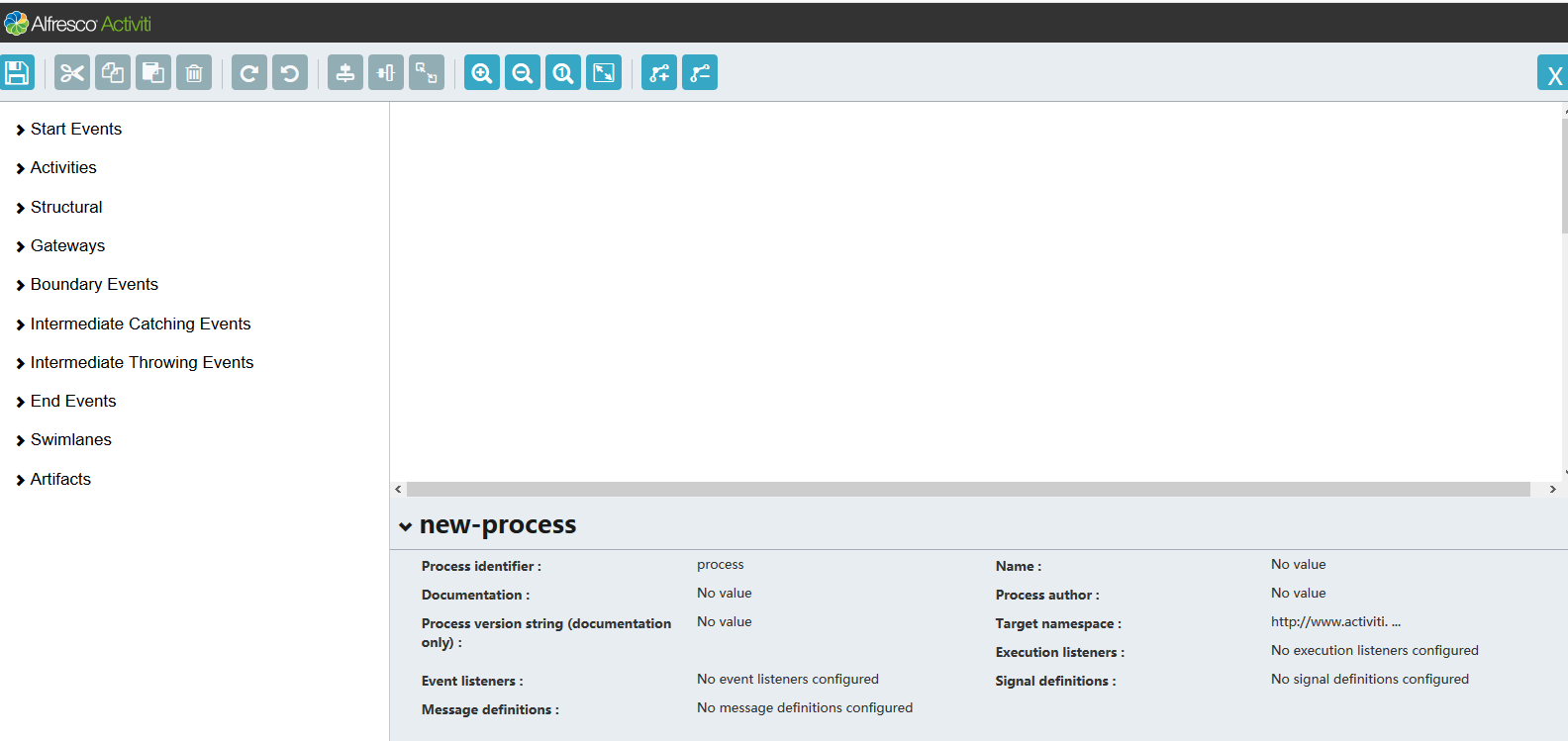The image size is (1568, 741).
Task: Click the horizontal scrollbar left arrow
Action: [x=398, y=490]
